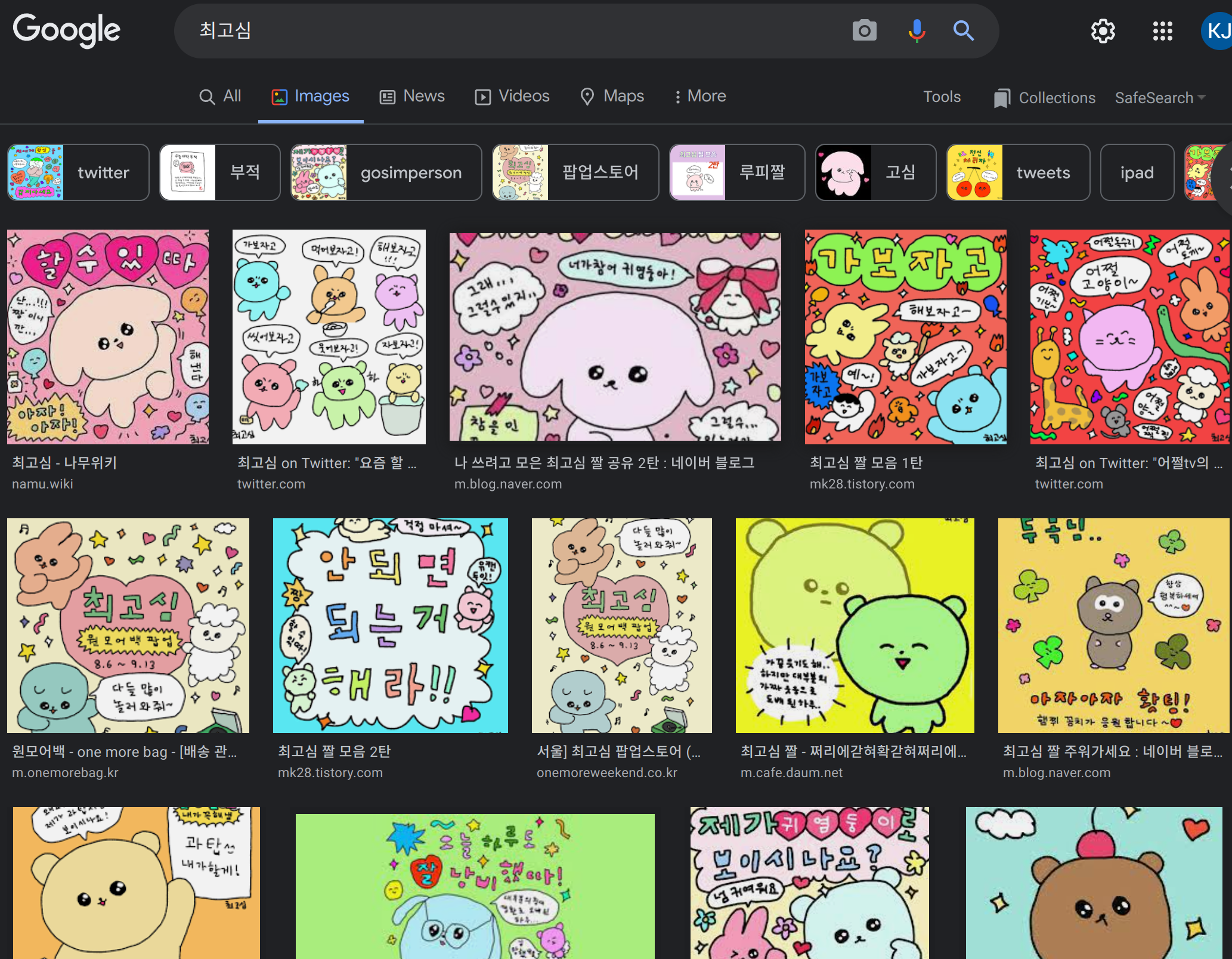
Task: Start voice search with microphone icon
Action: [917, 30]
